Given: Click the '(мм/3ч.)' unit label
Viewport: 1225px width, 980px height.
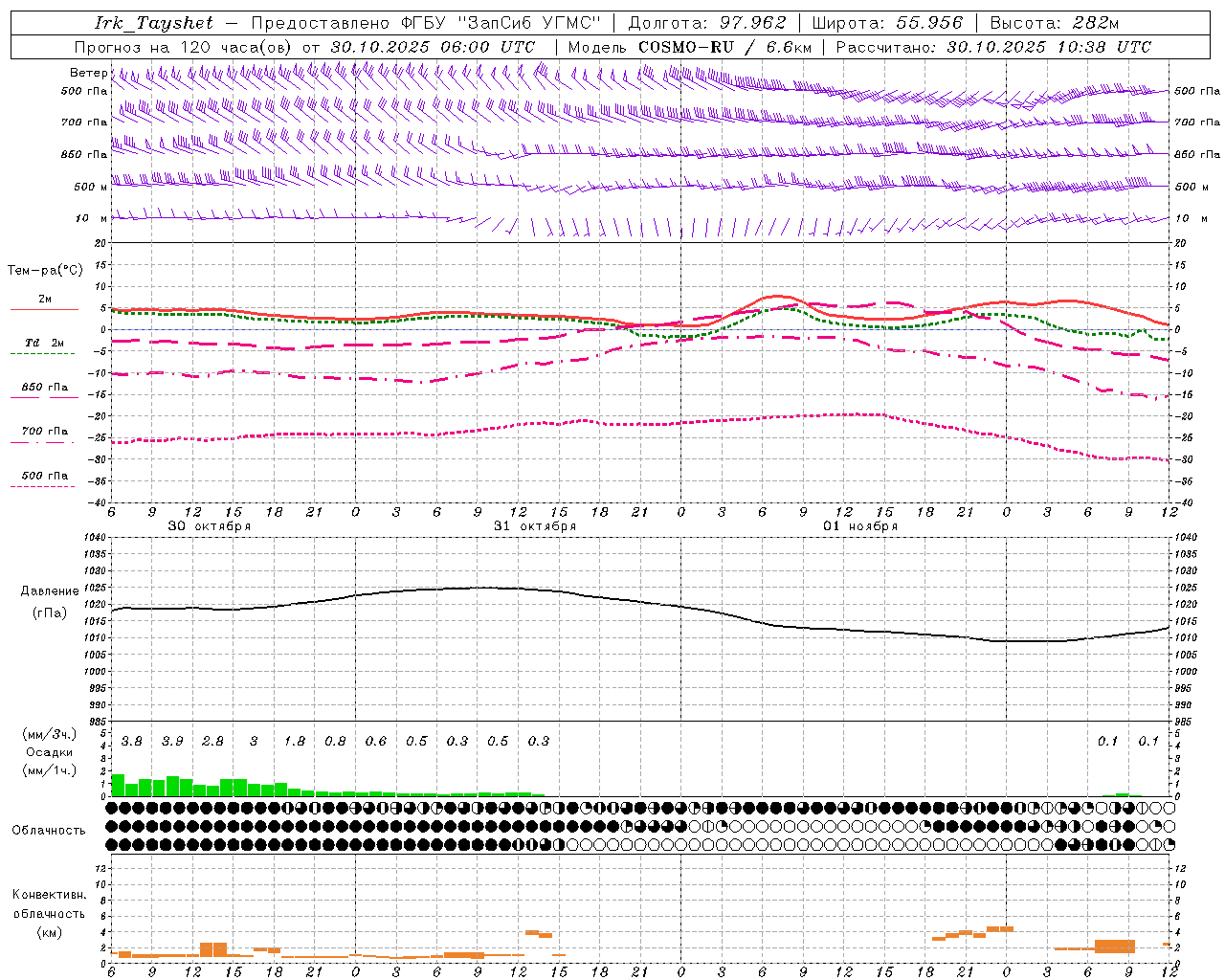Looking at the screenshot, I should [x=50, y=735].
